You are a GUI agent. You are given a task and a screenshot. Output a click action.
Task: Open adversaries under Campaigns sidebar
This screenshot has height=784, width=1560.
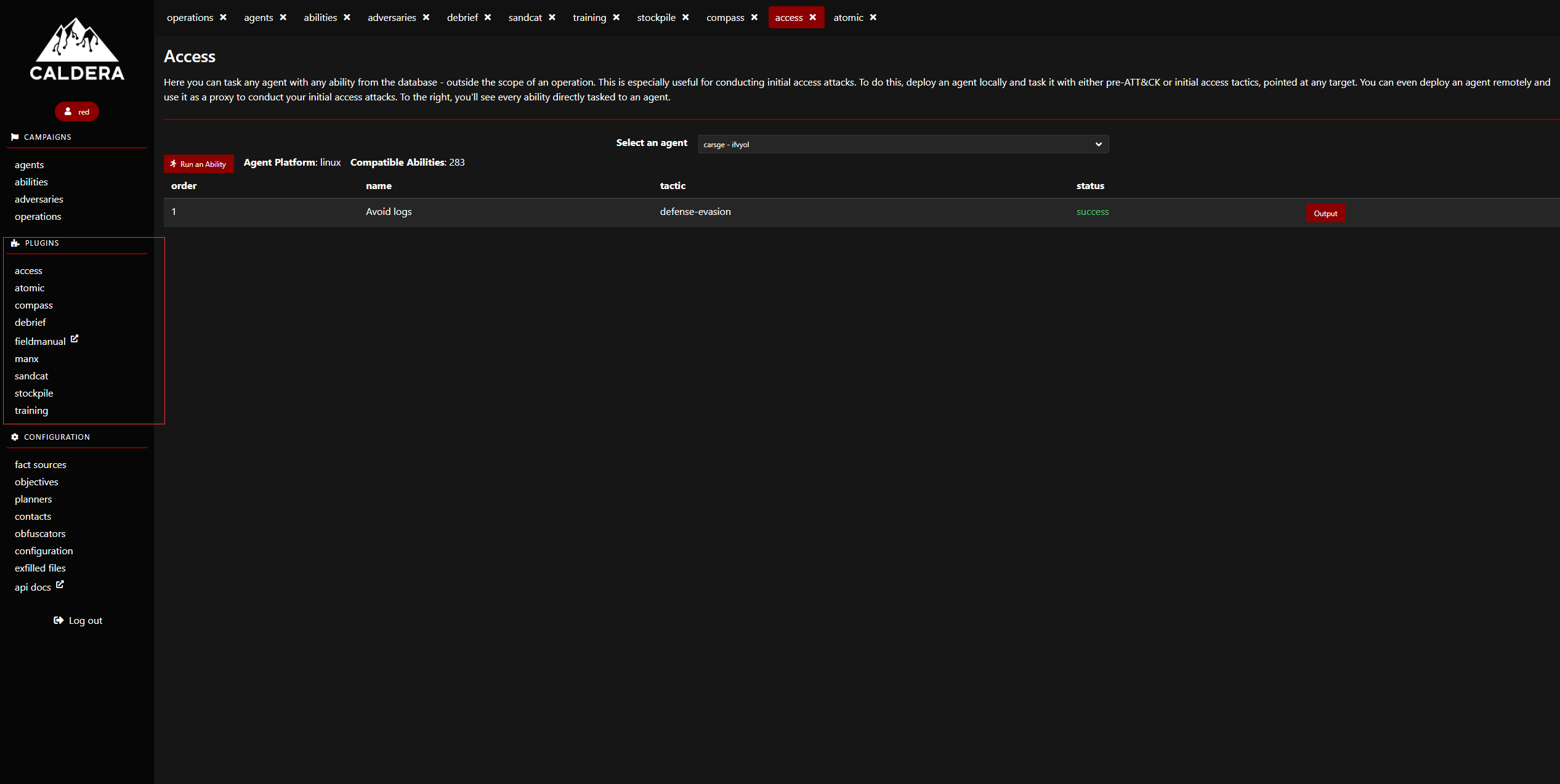point(39,199)
